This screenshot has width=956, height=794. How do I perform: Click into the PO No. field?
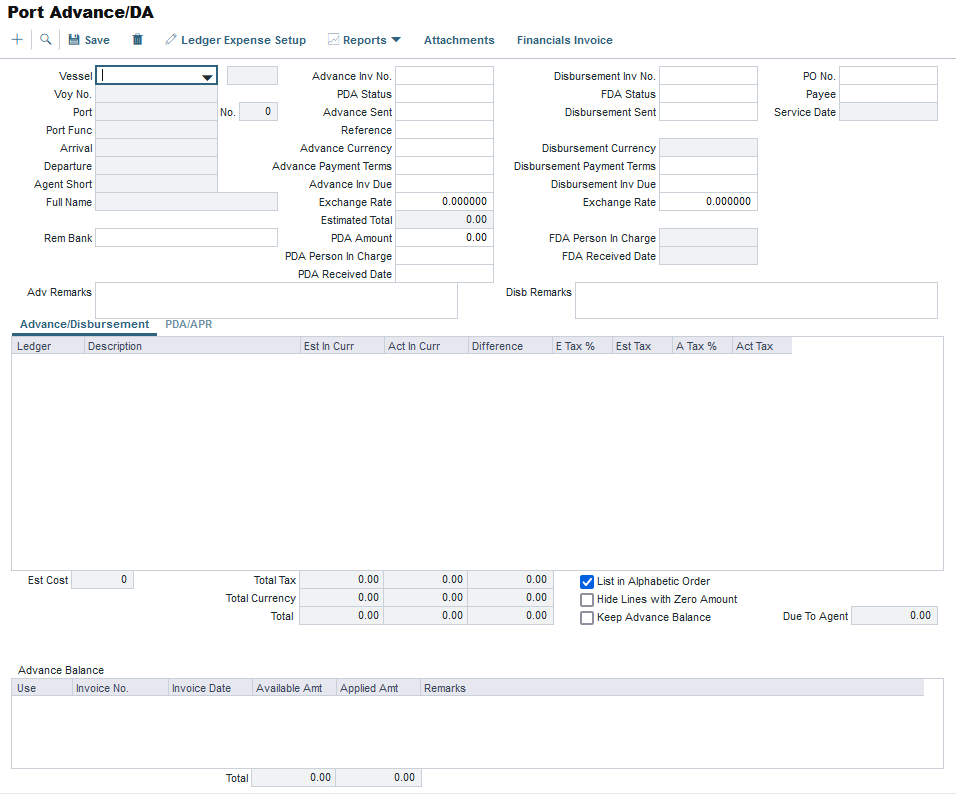click(888, 76)
